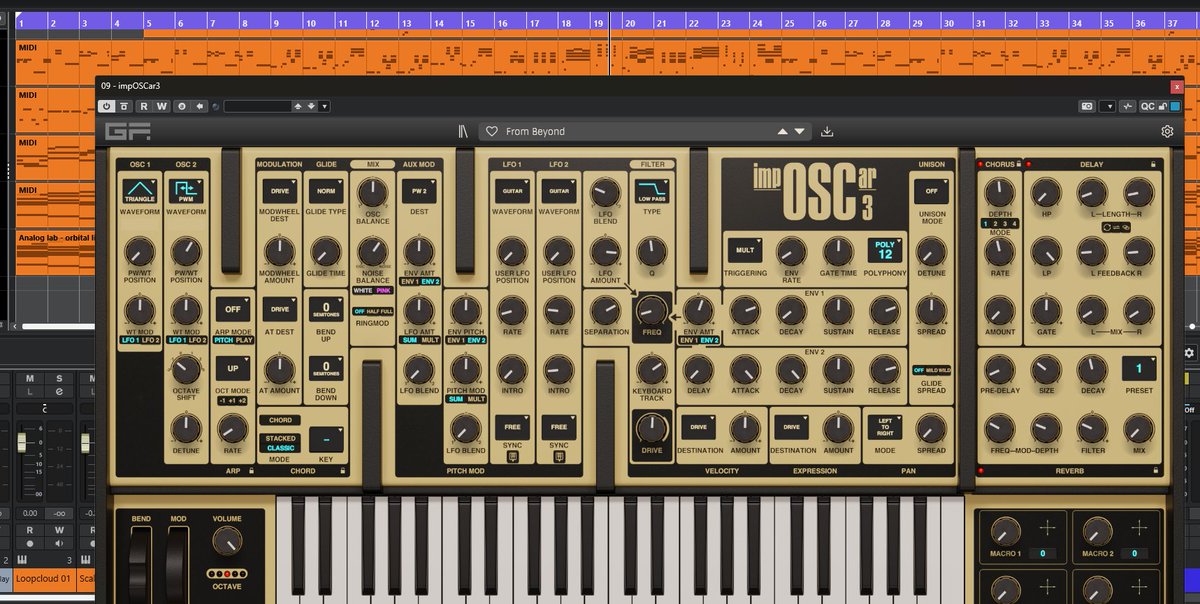
Task: Click the save/download preset icon
Action: coord(827,131)
